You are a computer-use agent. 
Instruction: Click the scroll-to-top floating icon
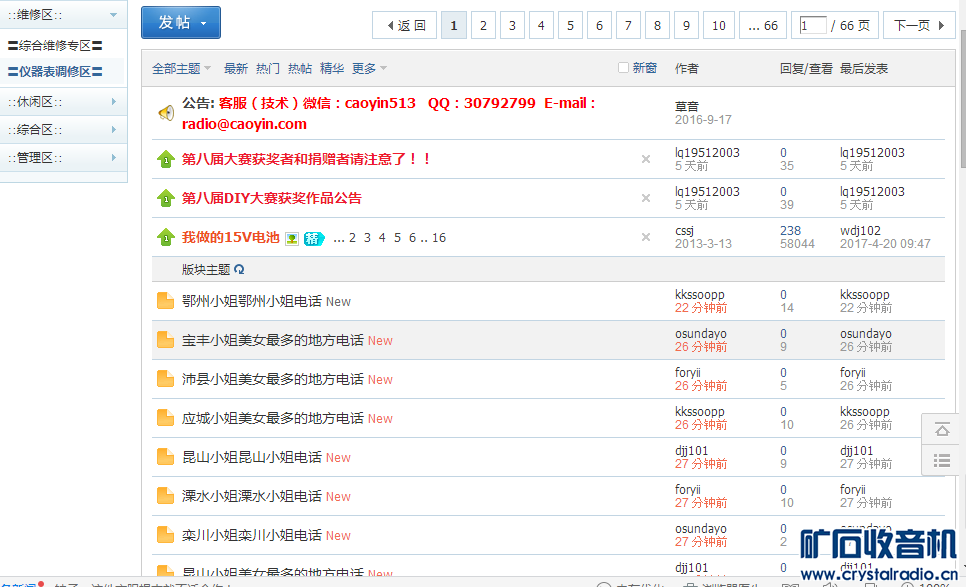942,429
